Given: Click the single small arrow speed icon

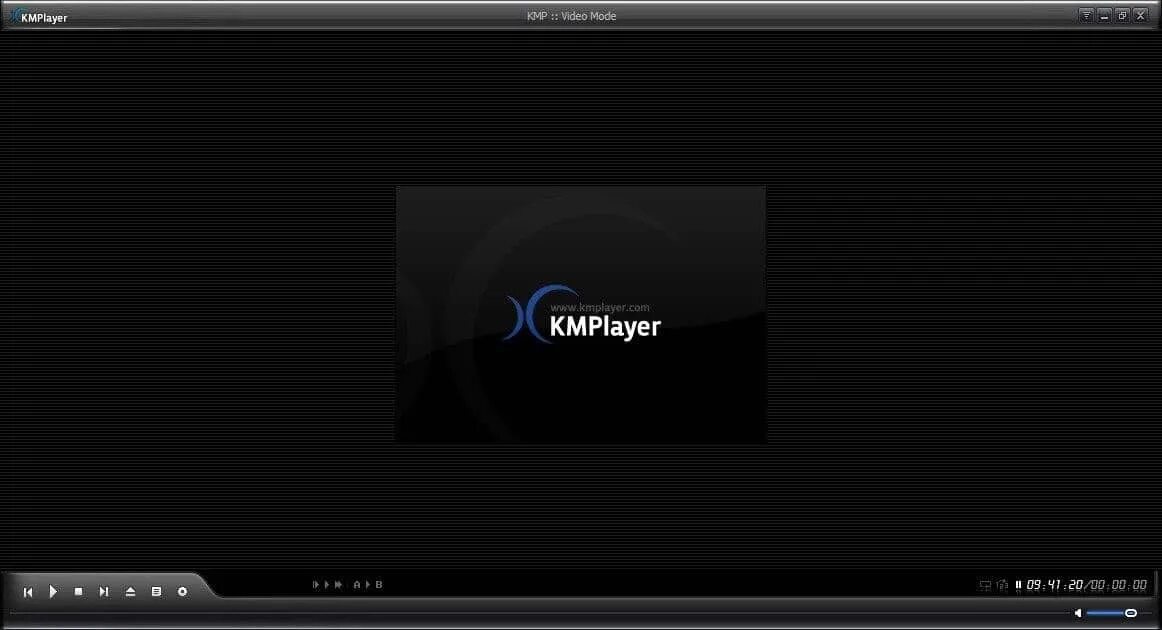Looking at the screenshot, I should 327,585.
